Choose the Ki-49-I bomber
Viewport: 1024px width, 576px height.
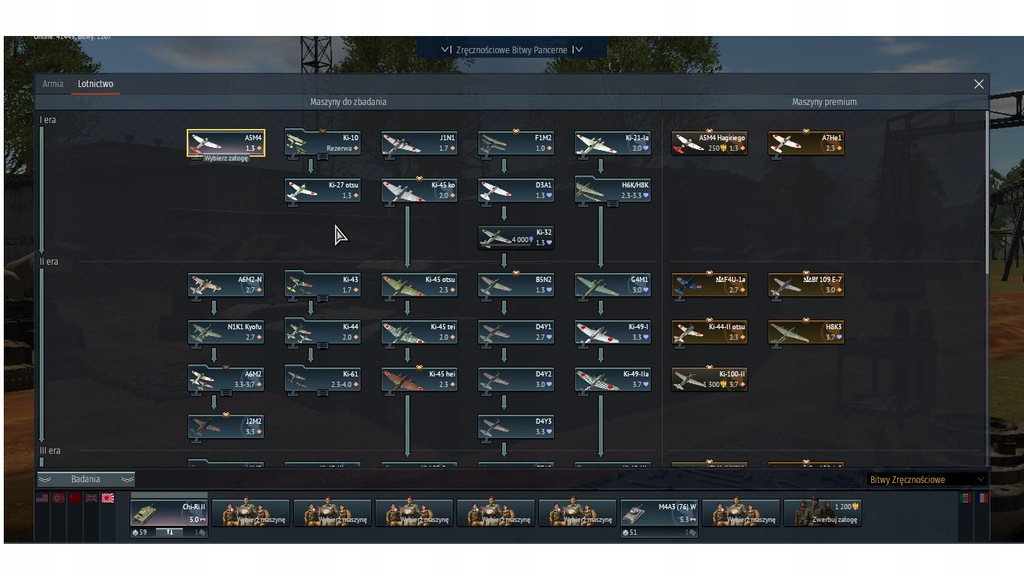[x=613, y=332]
